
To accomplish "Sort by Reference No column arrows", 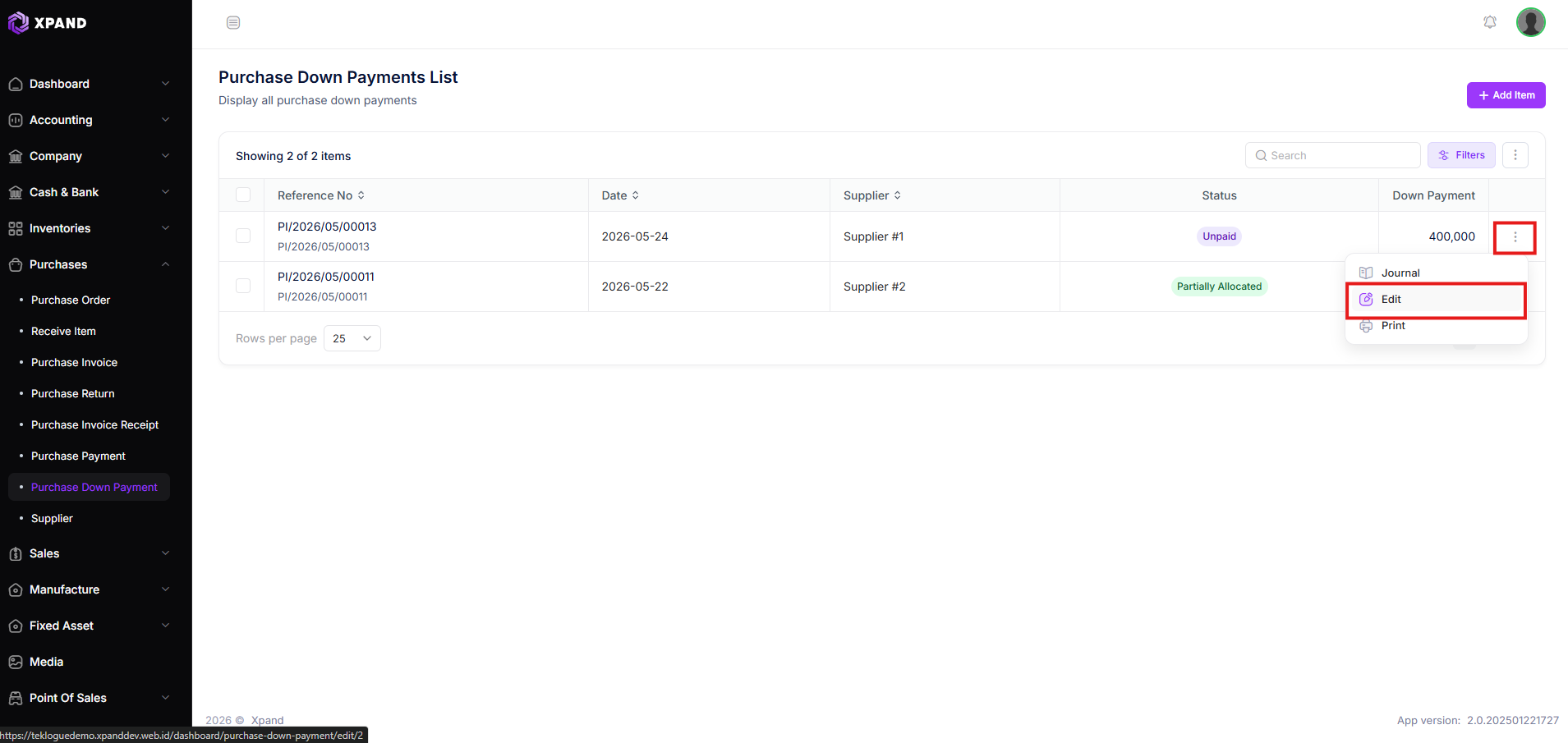I will [361, 195].
